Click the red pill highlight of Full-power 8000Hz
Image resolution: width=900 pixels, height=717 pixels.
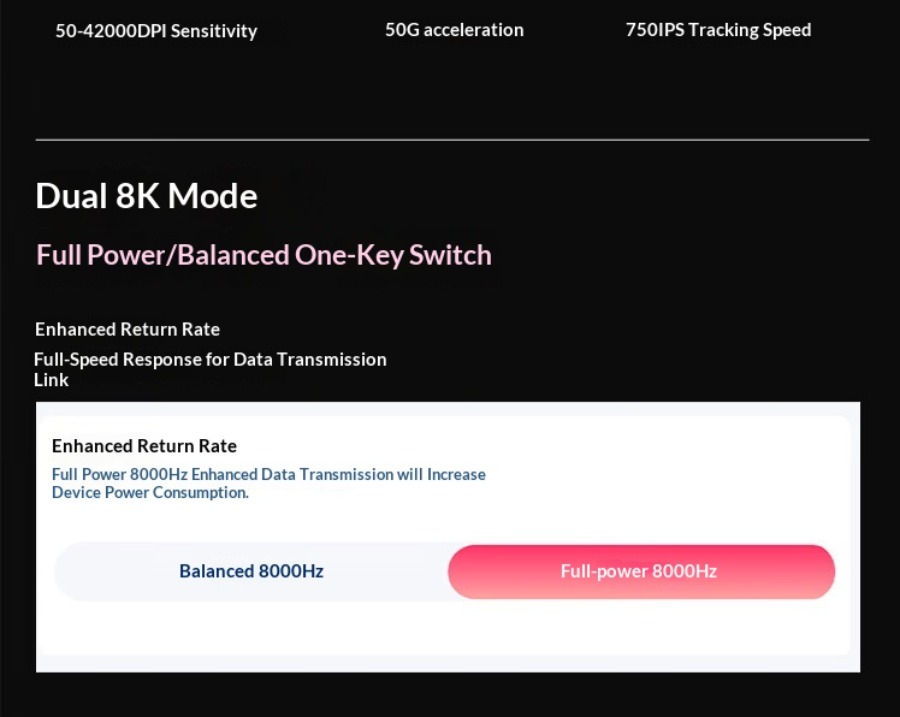coord(641,572)
